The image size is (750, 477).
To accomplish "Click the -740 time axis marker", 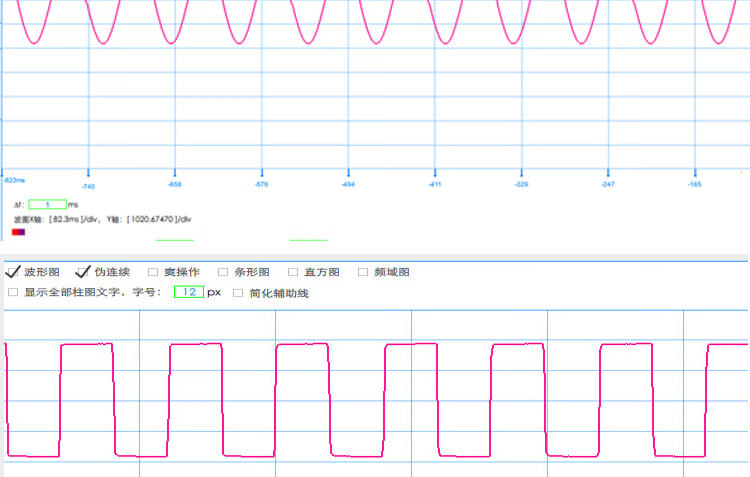I will click(x=88, y=186).
